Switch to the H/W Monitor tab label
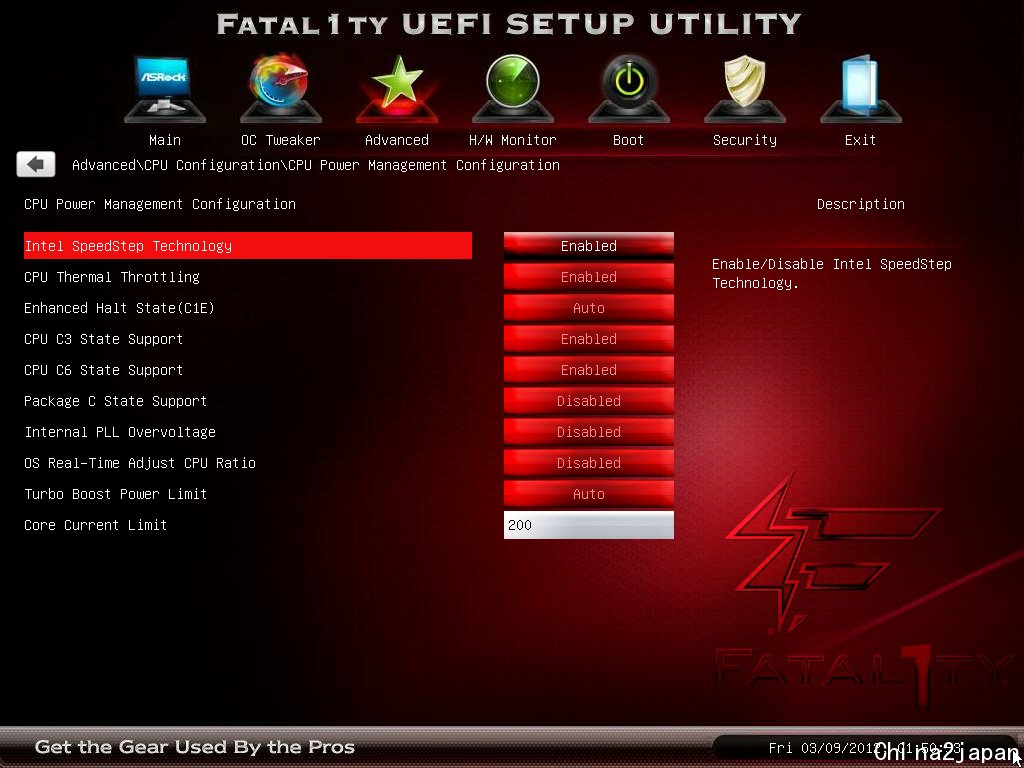This screenshot has height=768, width=1024. click(513, 140)
